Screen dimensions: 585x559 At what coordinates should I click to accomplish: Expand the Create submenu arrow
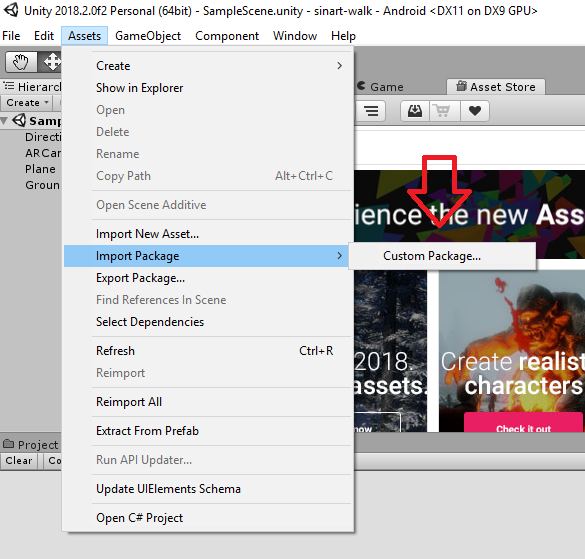tap(339, 66)
